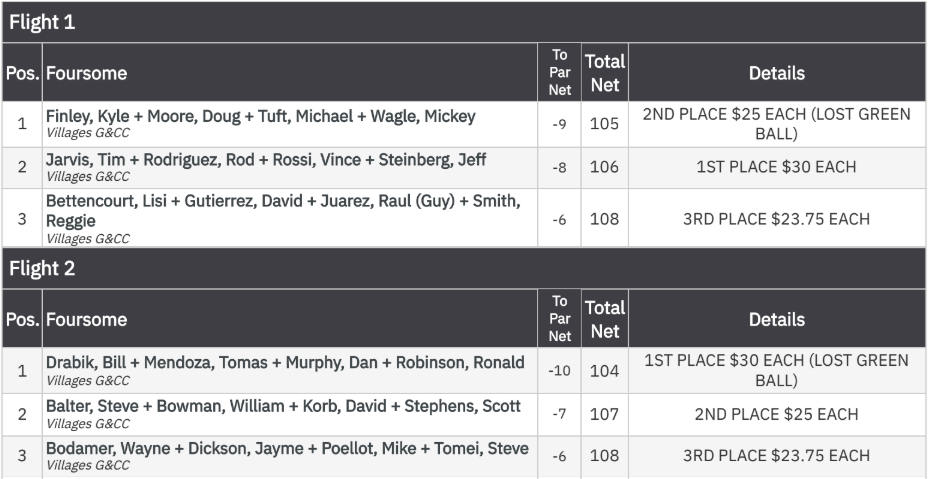Click Flight 2 Pos. column header
The height and width of the screenshot is (479, 928).
point(22,319)
